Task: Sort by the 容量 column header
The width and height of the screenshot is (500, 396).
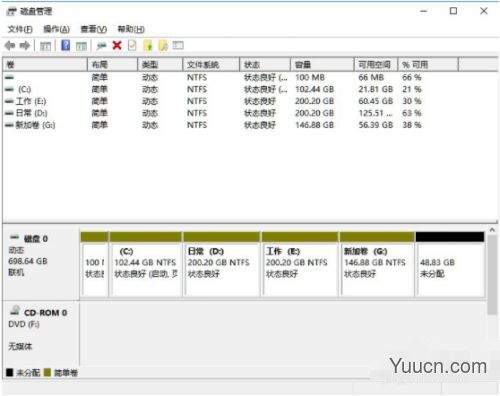Action: click(x=322, y=64)
